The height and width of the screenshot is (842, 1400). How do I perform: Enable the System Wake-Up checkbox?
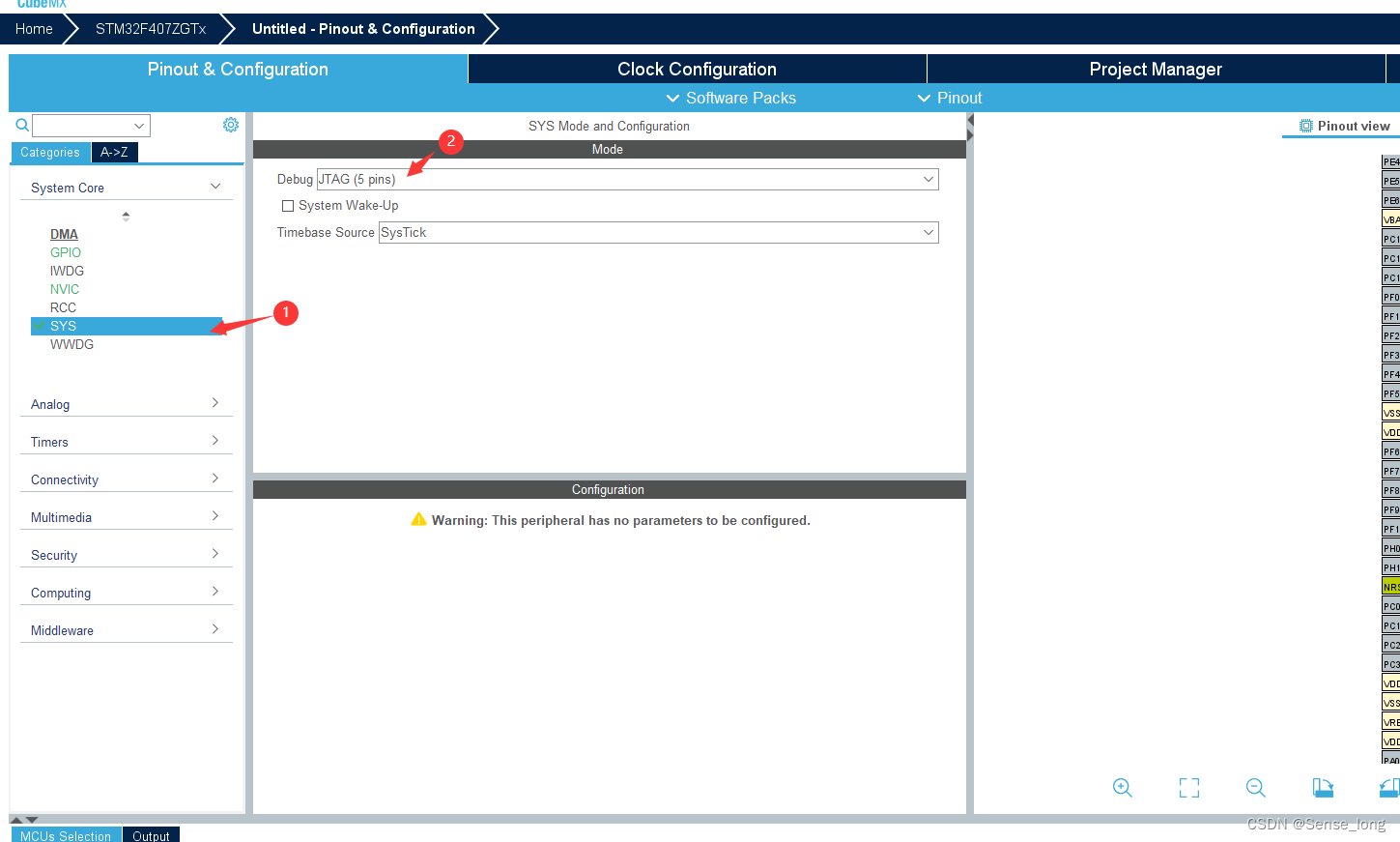pyautogui.click(x=288, y=206)
